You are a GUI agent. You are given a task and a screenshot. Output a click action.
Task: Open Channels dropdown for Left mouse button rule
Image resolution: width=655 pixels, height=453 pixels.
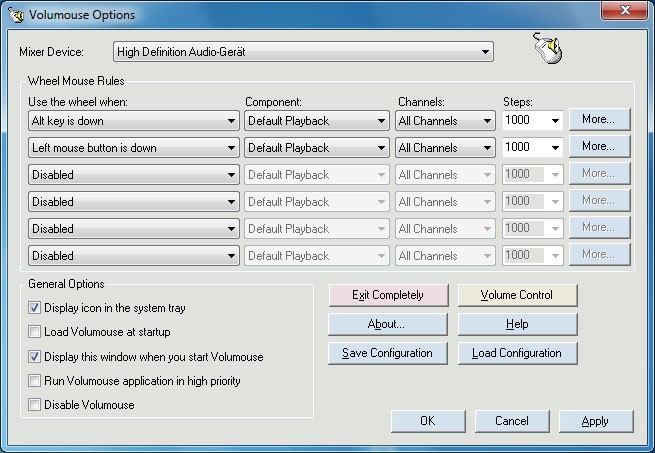[x=445, y=148]
